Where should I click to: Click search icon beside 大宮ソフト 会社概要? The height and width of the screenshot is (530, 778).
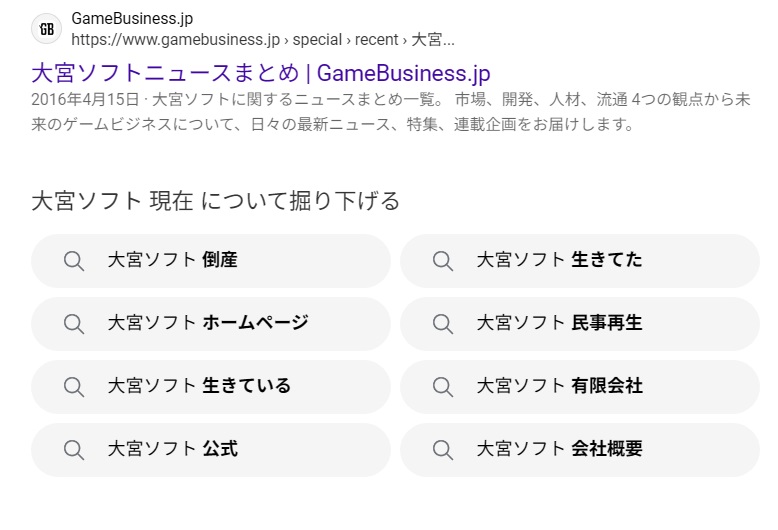(443, 449)
